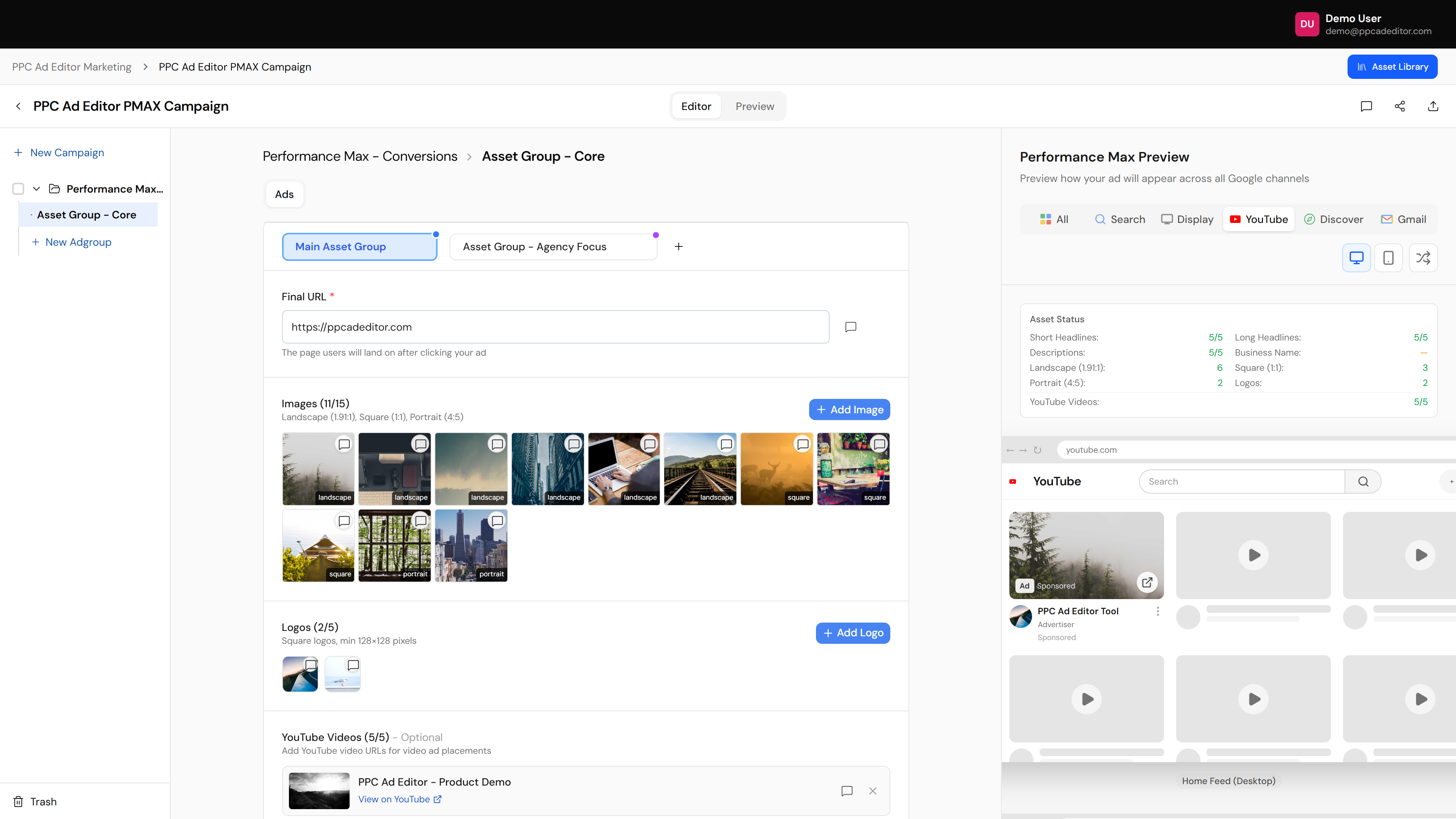1456x819 pixels.
Task: Show the Gmail channel preview
Action: (1403, 219)
